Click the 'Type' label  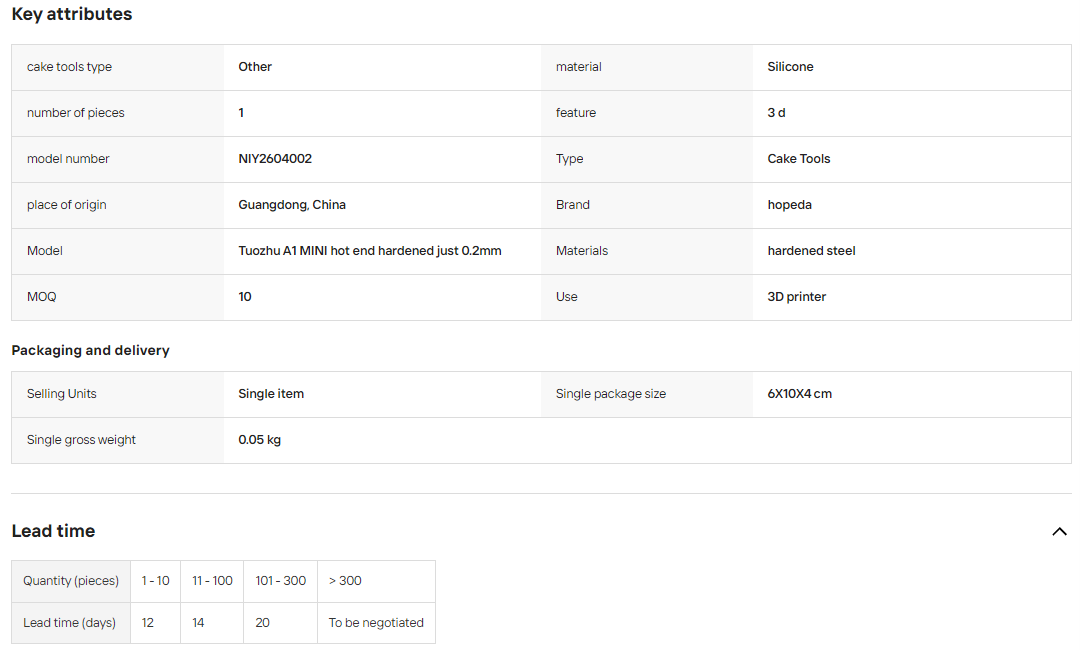coord(570,159)
